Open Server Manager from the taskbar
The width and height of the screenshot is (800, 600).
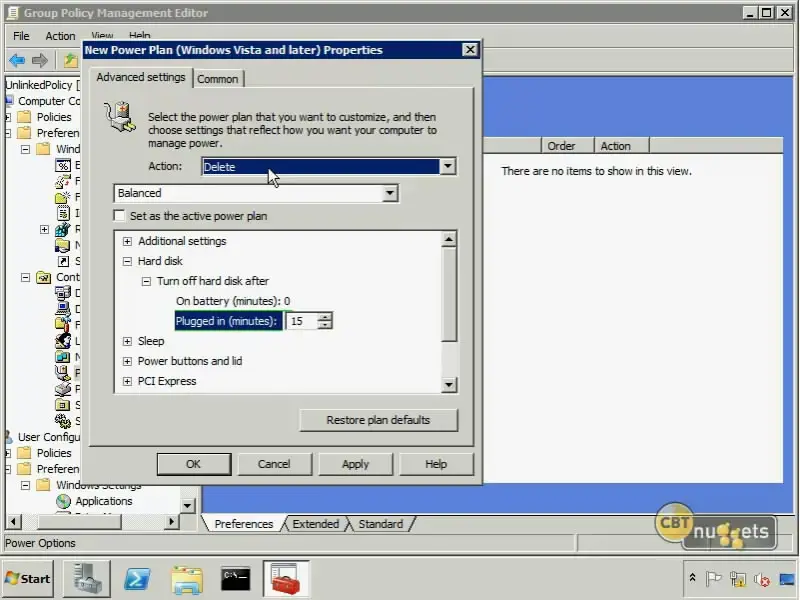[x=86, y=579]
